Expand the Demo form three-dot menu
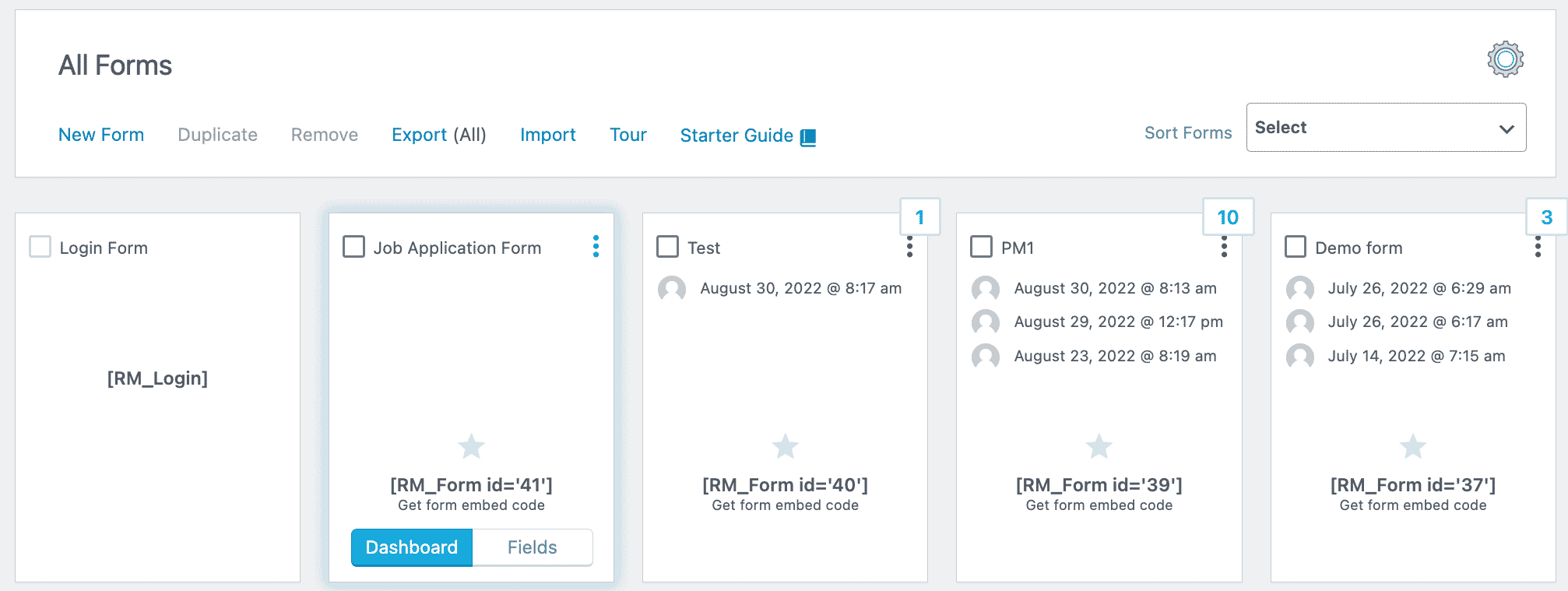Screen dimensions: 1568x591 coord(1538,247)
